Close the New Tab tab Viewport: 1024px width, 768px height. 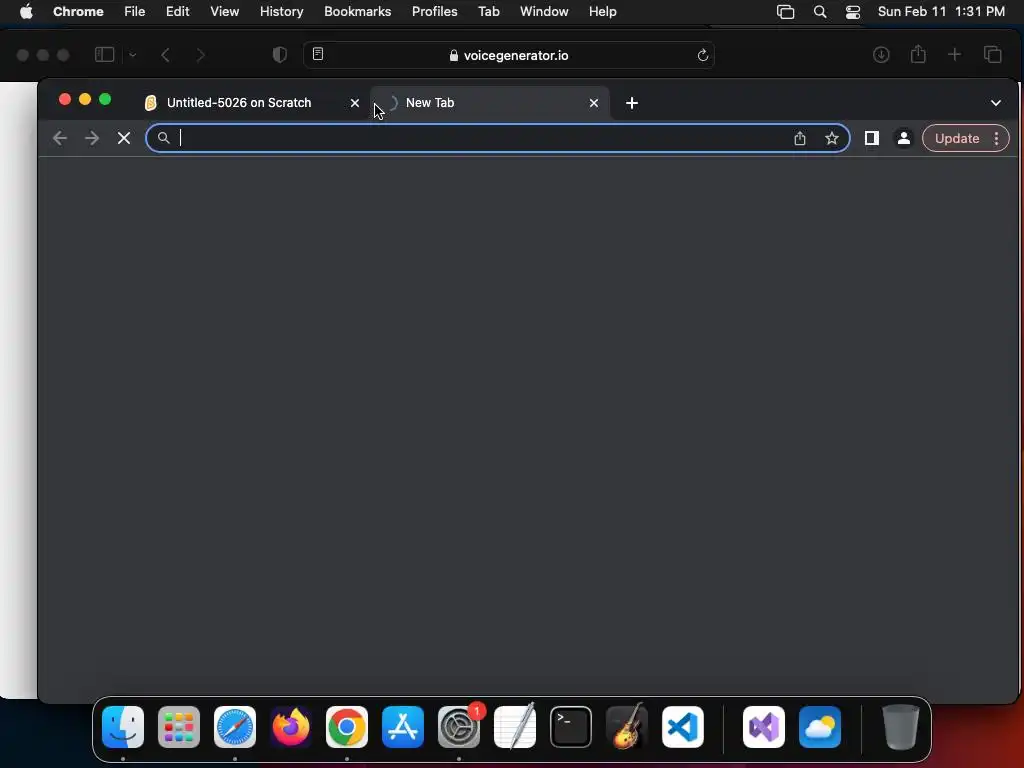click(594, 103)
